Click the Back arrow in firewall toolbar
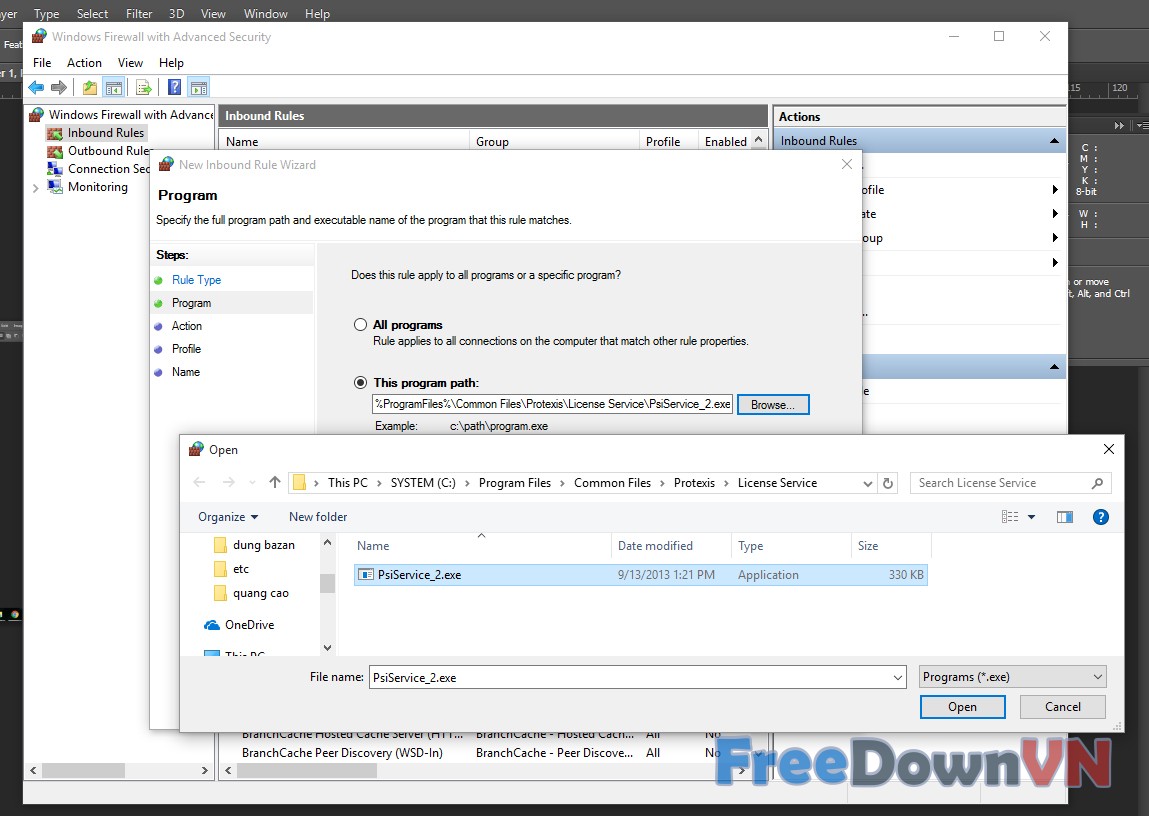Screen dimensions: 1149x816 click(36, 88)
